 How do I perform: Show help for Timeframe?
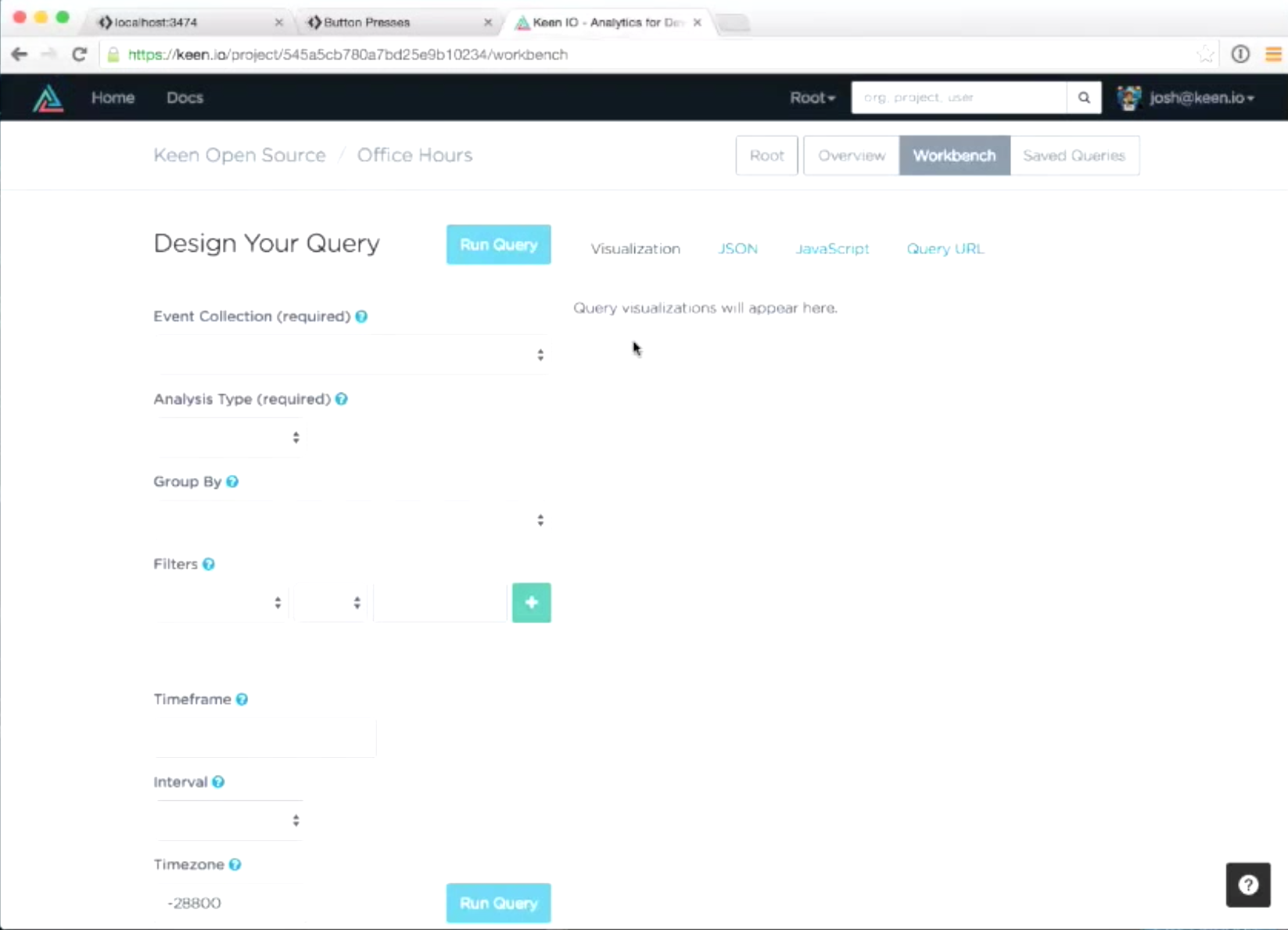coord(242,699)
